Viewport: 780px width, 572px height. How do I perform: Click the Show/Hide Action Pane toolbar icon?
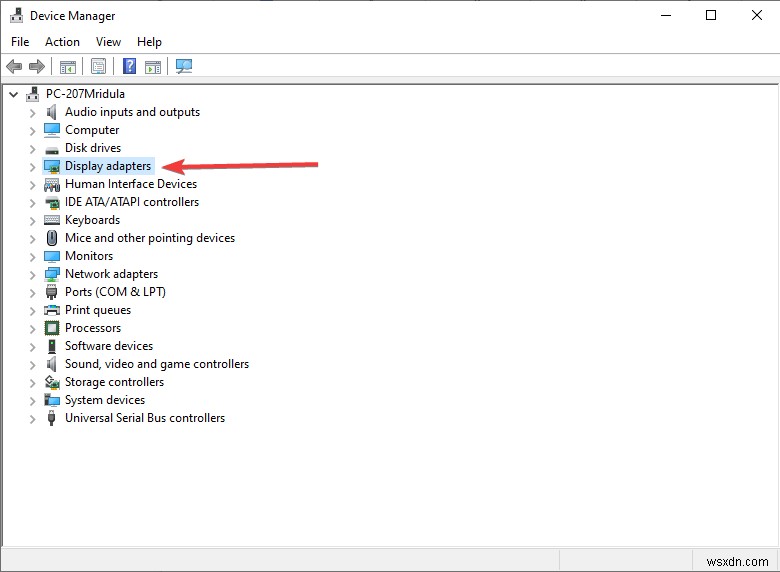click(153, 66)
